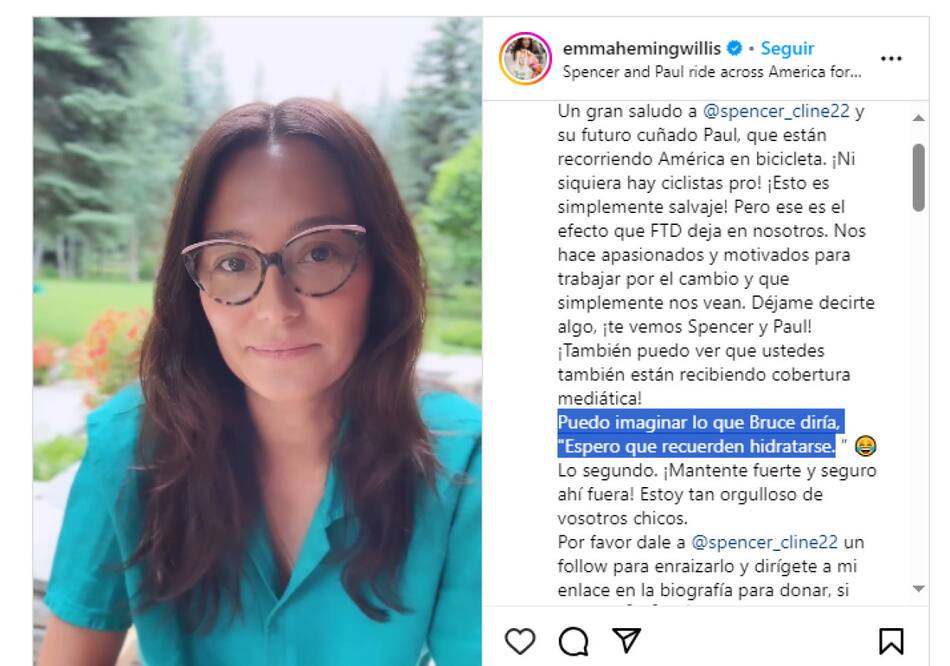
Task: Click the 'Spencer and Paul ride across America' subtitle
Action: (711, 72)
